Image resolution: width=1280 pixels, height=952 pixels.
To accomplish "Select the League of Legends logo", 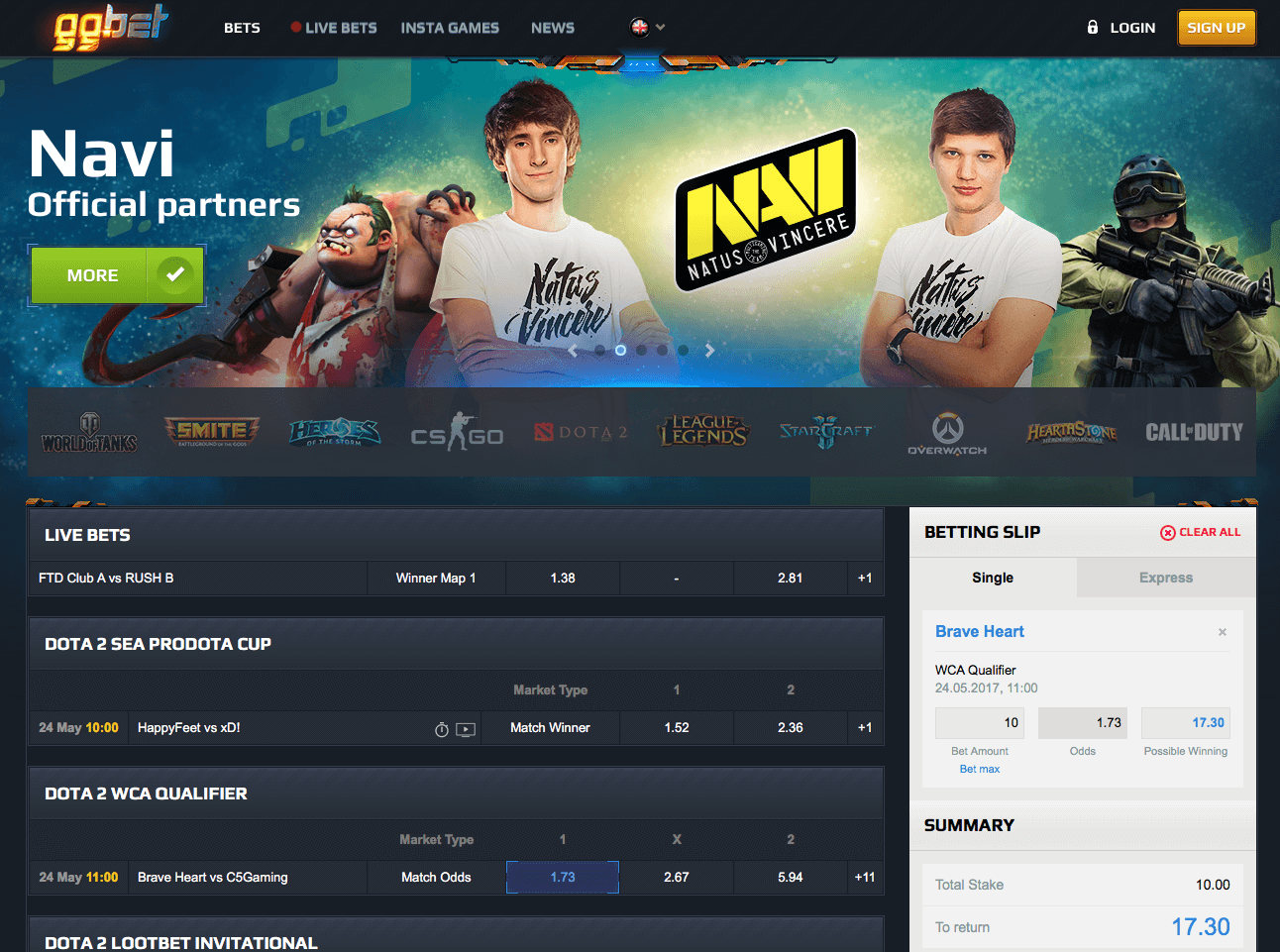I will click(x=702, y=431).
